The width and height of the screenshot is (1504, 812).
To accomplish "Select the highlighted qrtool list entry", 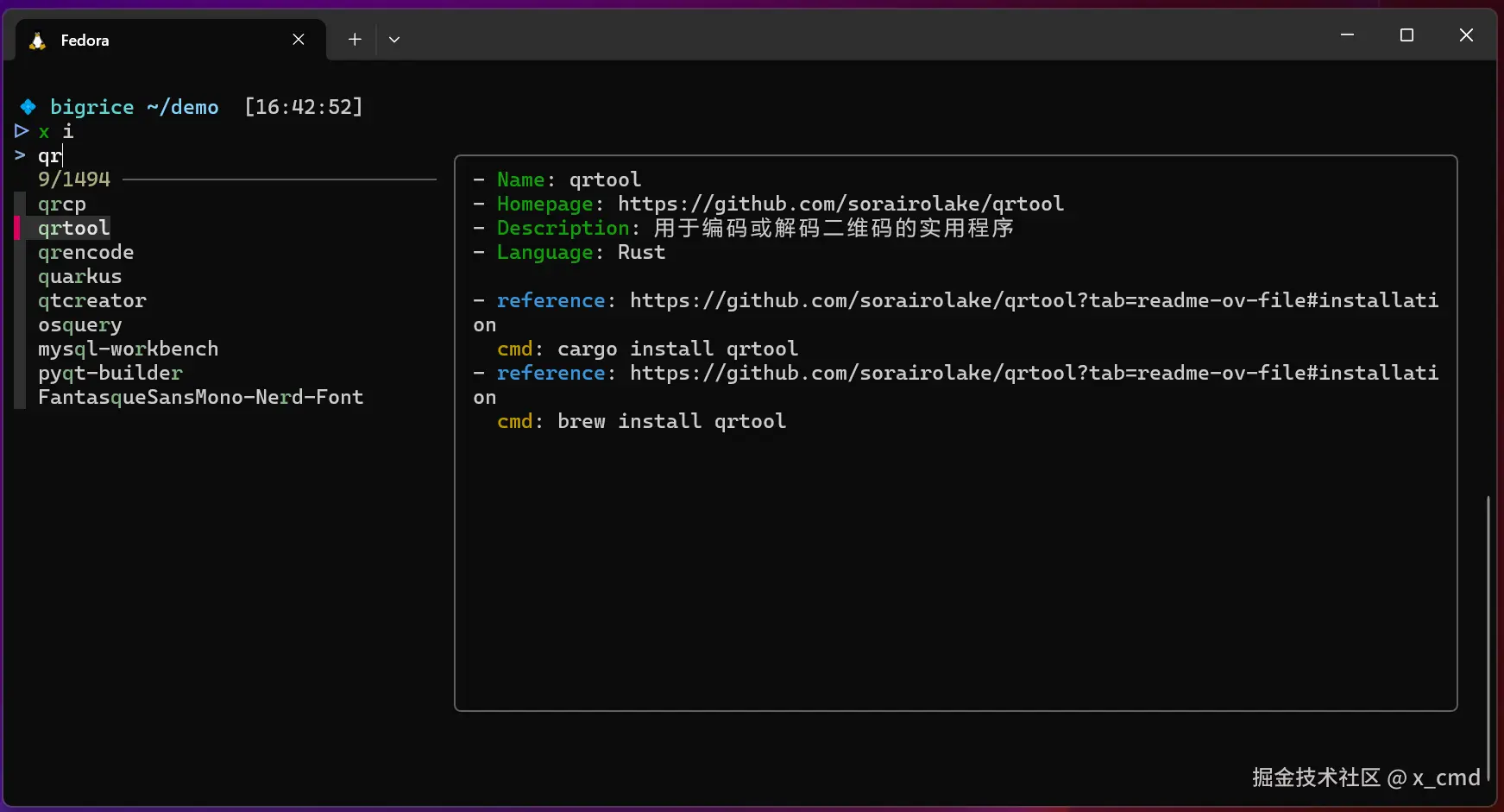I will pos(74,229).
